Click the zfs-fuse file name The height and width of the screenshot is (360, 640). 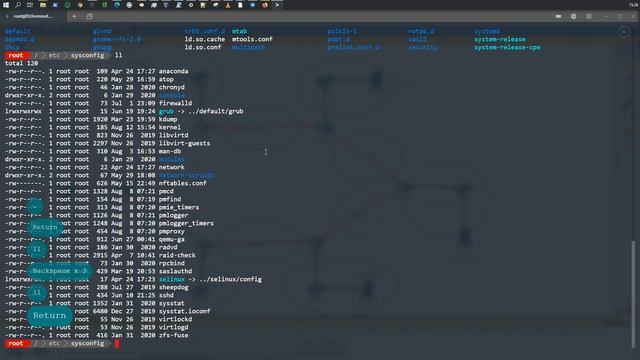coord(173,335)
